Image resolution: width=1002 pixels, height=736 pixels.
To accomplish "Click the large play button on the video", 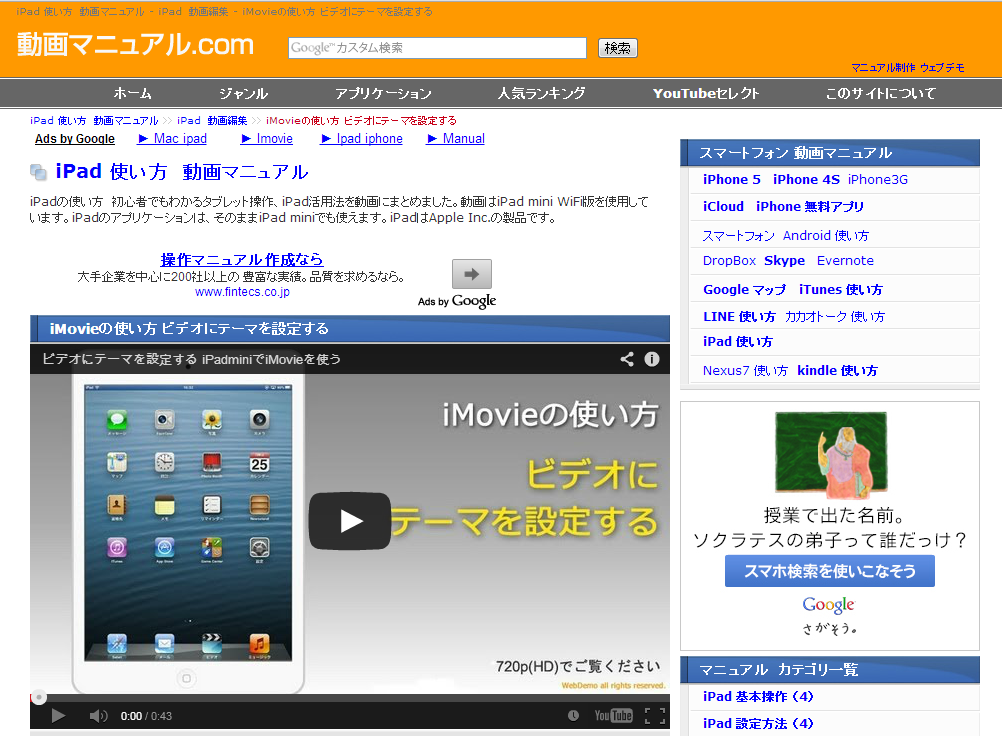I will coord(349,521).
